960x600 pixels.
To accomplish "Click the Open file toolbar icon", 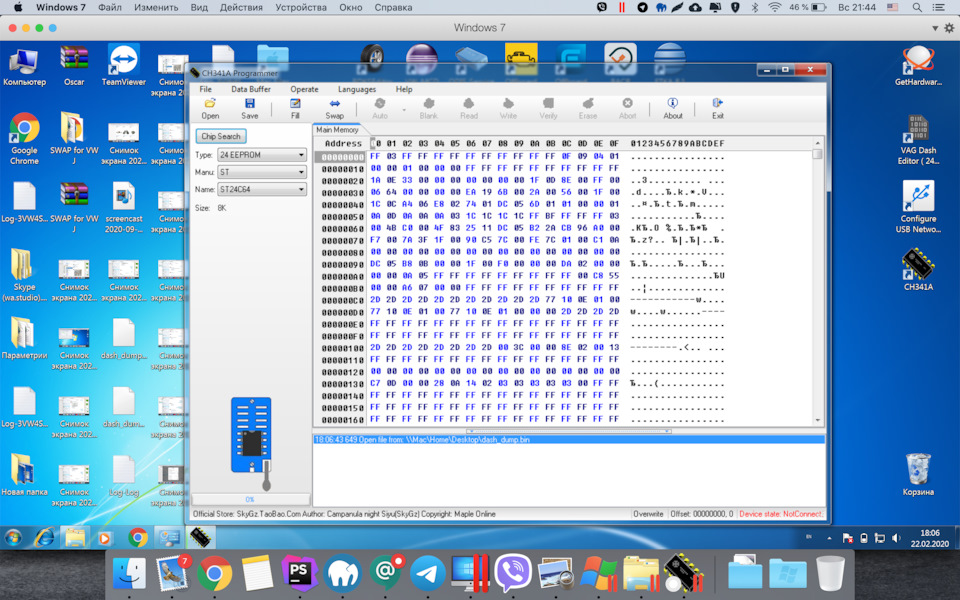I will point(210,108).
